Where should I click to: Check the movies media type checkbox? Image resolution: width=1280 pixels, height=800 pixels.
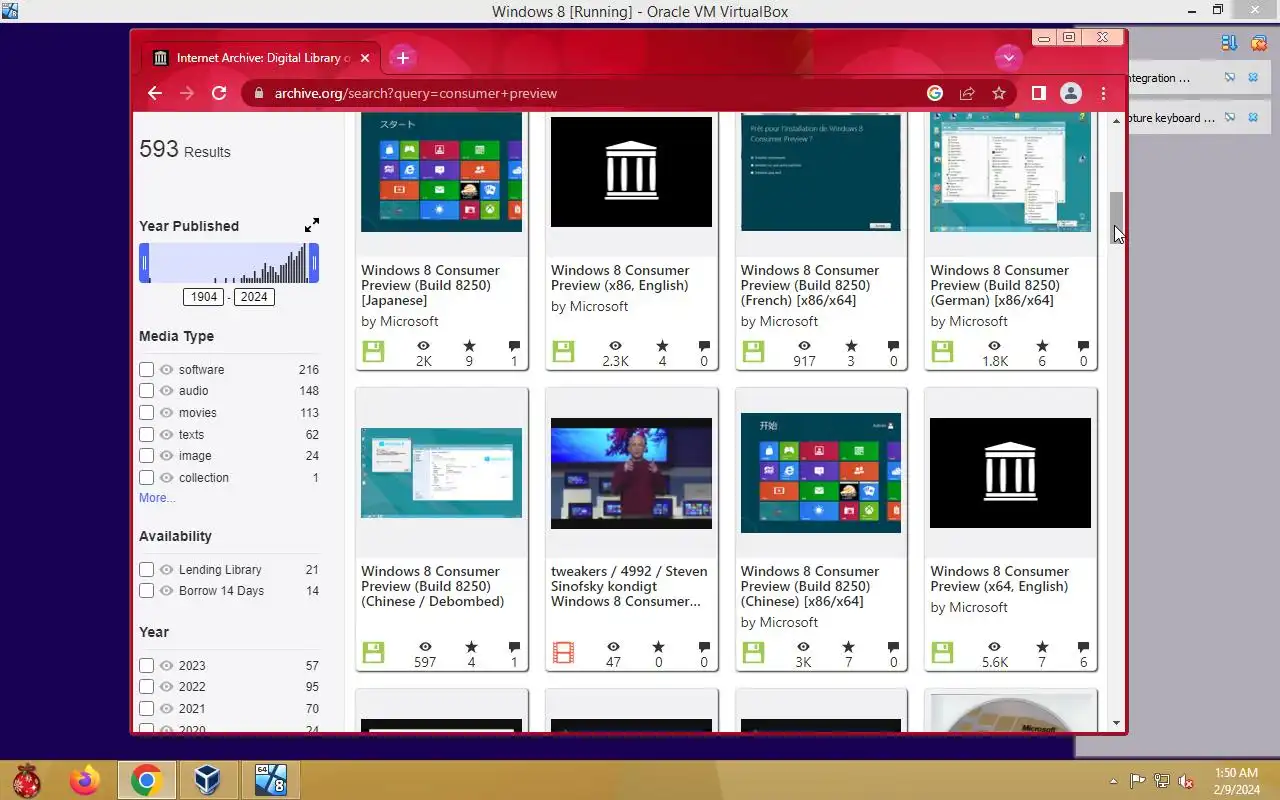click(x=146, y=413)
